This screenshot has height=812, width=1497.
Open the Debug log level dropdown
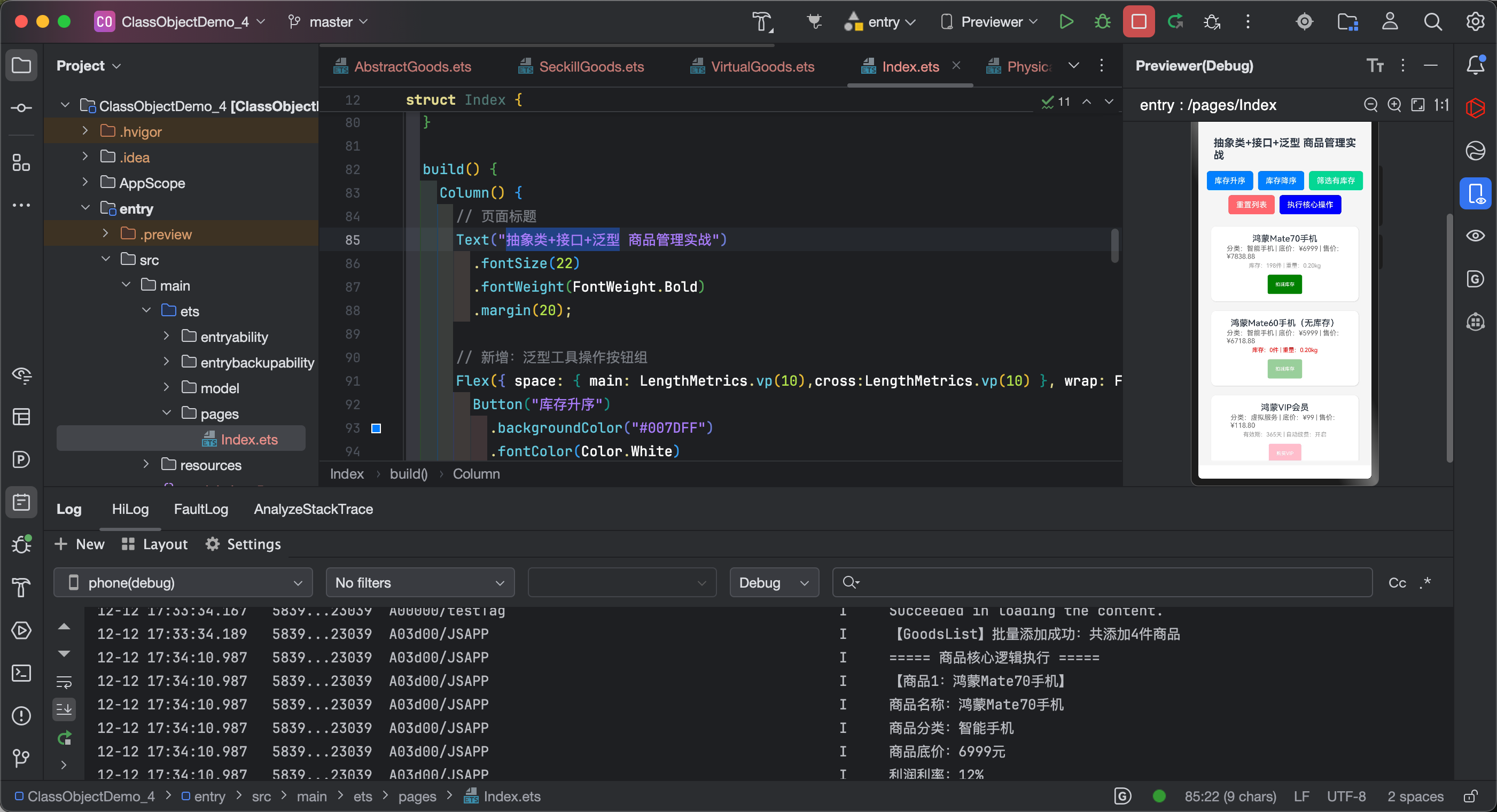(x=774, y=583)
